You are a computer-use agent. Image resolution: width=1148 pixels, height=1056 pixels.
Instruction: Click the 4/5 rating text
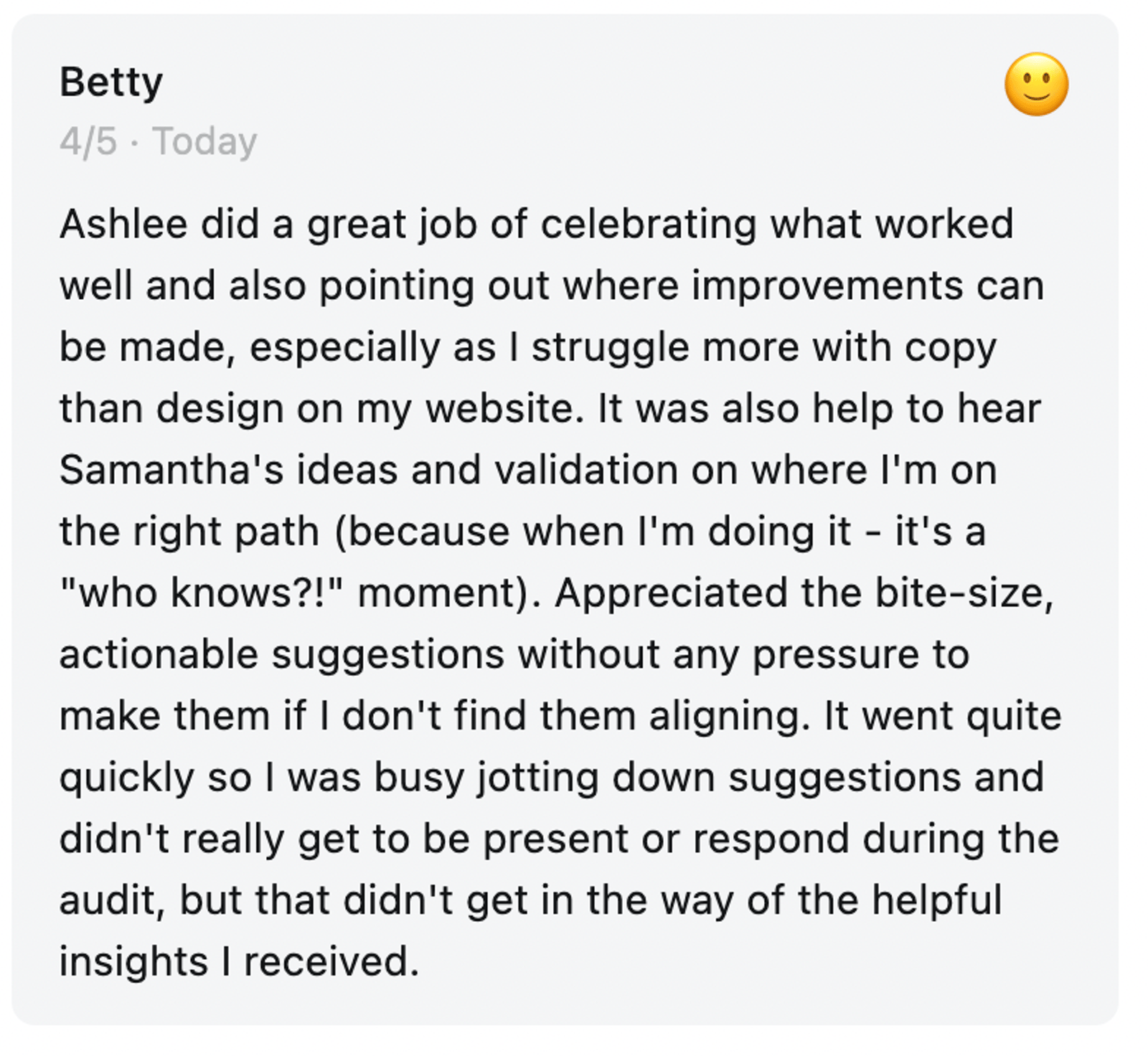(x=88, y=141)
